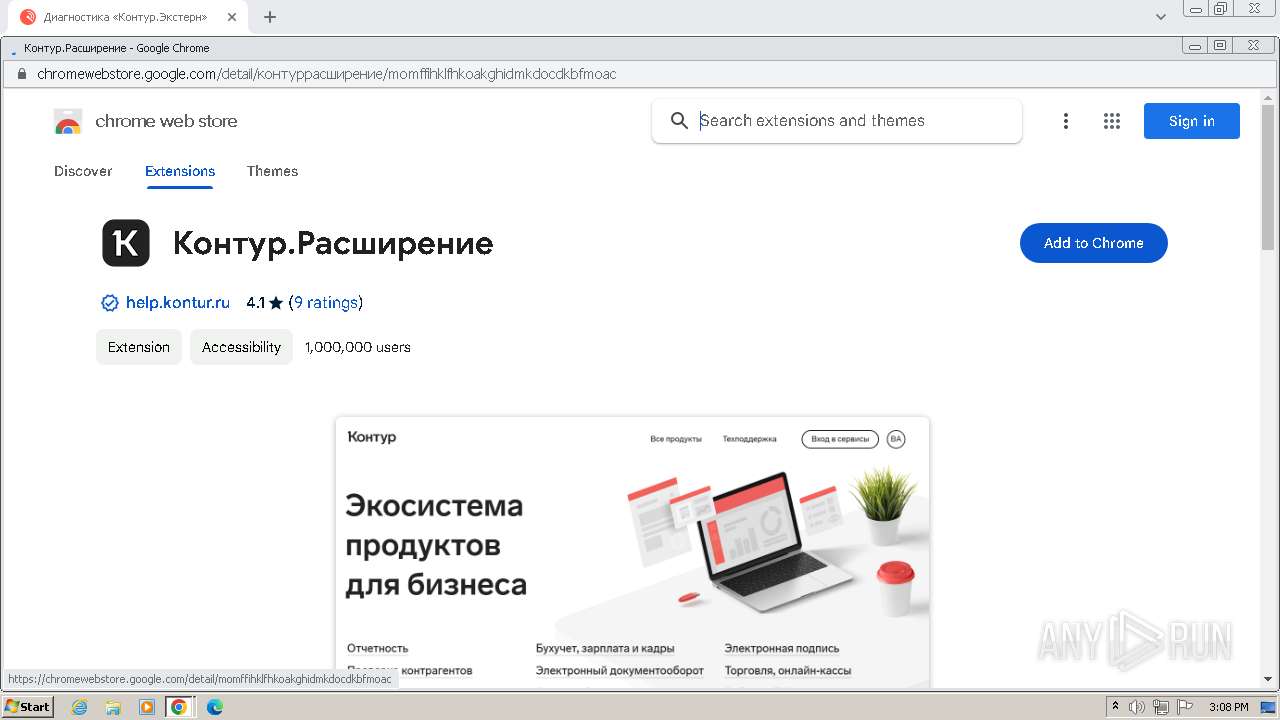Click the extension screenshot preview image
This screenshot has height=720, width=1280.
pyautogui.click(x=632, y=552)
